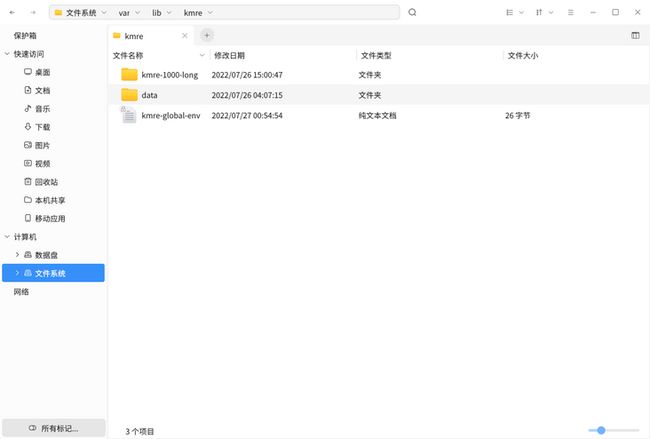Viewport: 650px width, 439px height.
Task: Click kmre-1000-long file name
Action: click(x=170, y=75)
